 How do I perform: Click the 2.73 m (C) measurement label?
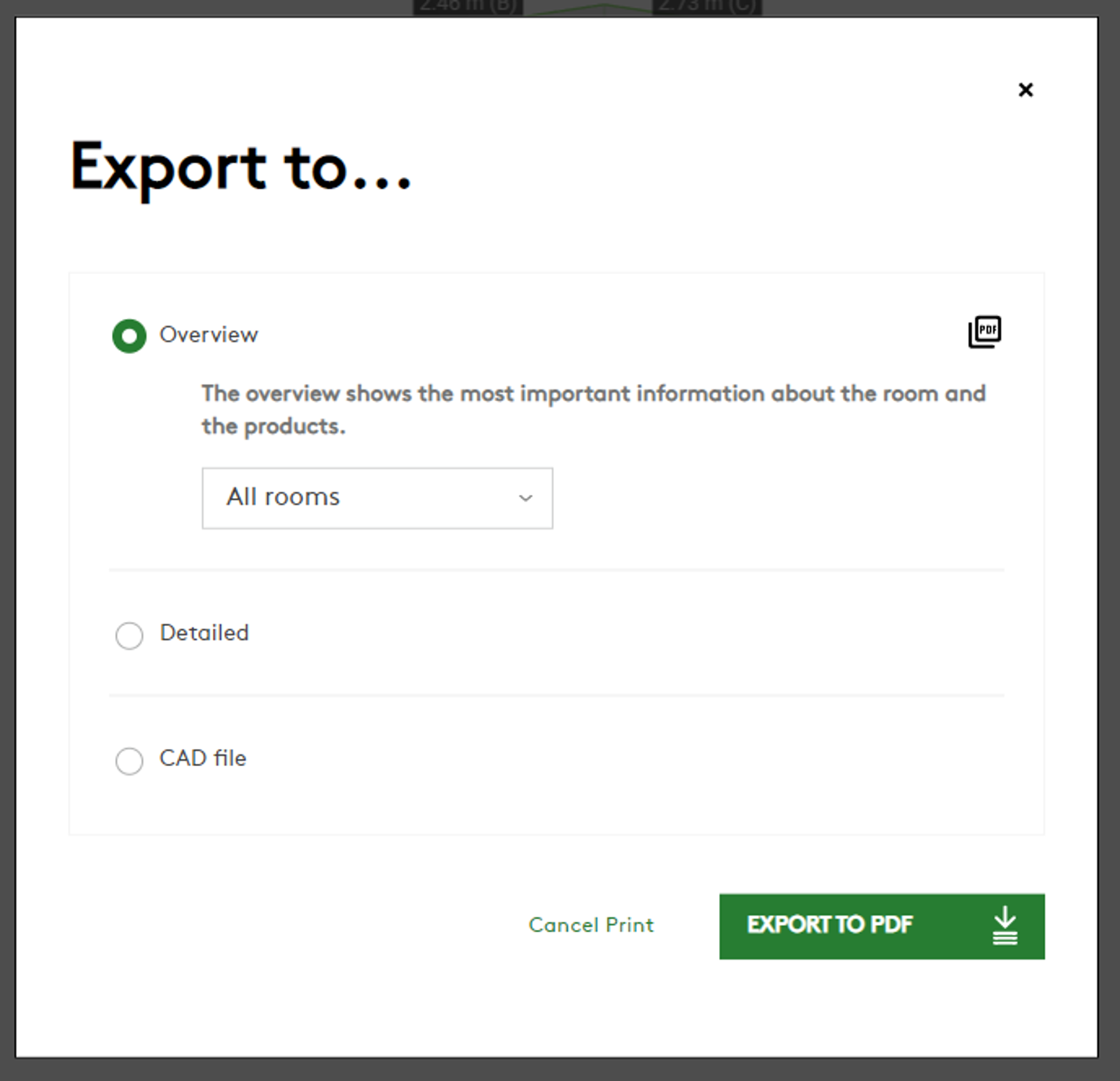tap(707, 7)
